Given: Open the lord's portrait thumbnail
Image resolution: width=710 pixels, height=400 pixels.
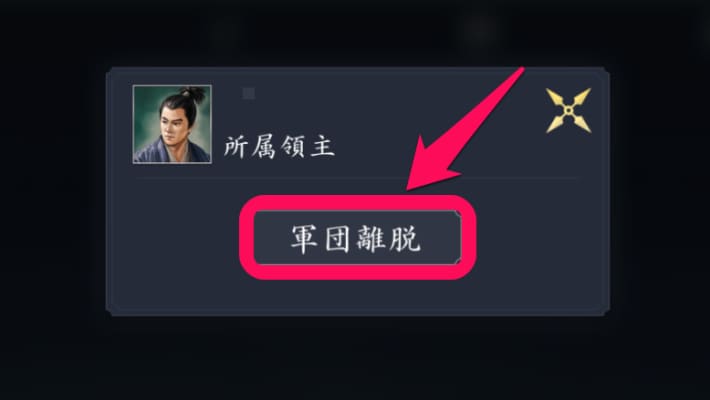Looking at the screenshot, I should coord(172,124).
